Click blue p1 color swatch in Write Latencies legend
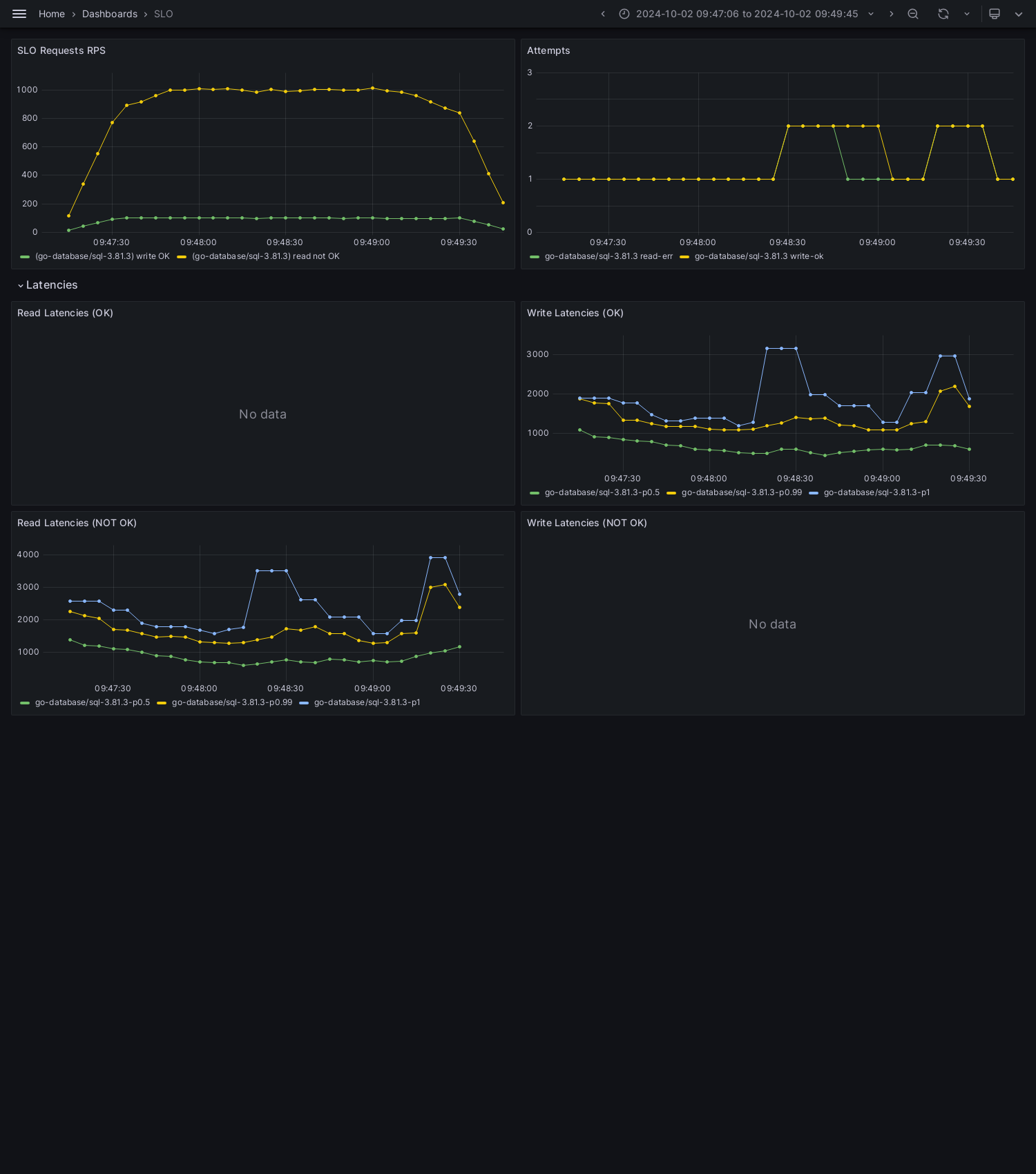This screenshot has height=1174, width=1036. click(x=814, y=493)
